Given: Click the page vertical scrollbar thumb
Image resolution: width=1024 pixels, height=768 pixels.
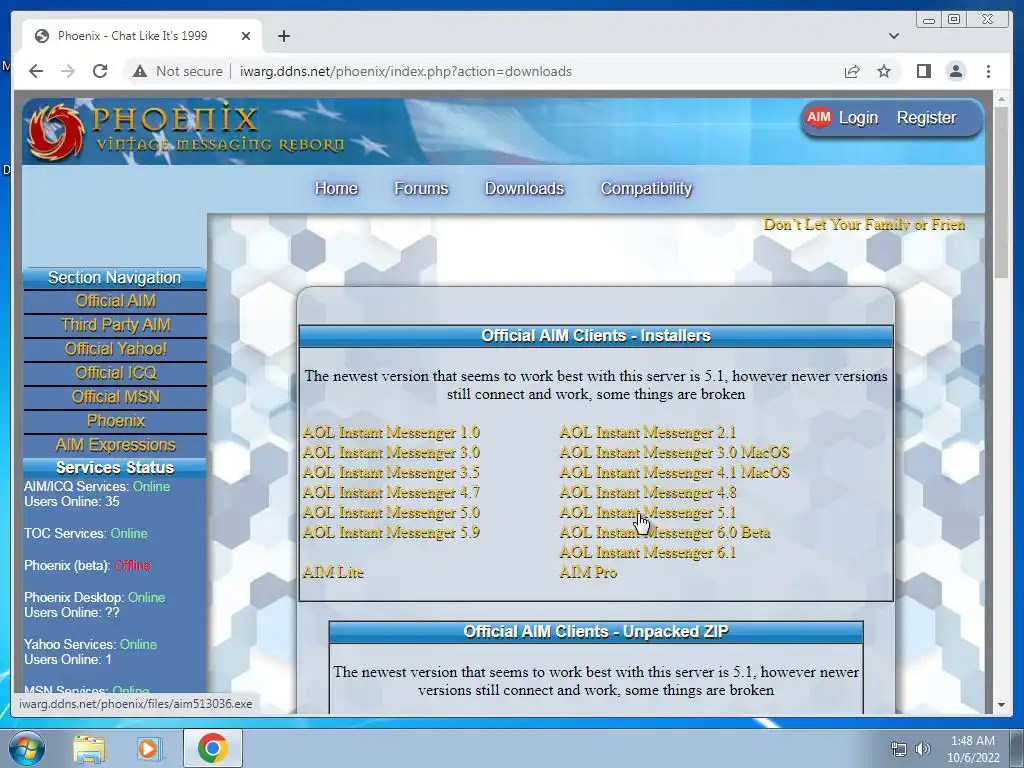Looking at the screenshot, I should [x=1001, y=193].
